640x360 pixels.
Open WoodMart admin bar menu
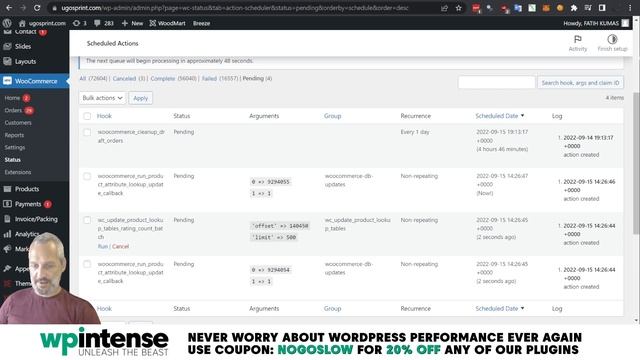167,23
